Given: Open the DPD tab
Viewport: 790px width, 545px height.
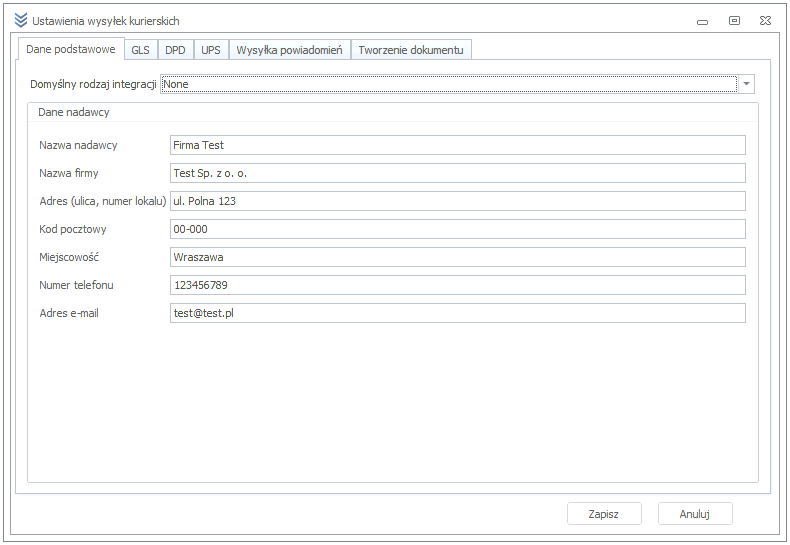Looking at the screenshot, I should point(175,50).
